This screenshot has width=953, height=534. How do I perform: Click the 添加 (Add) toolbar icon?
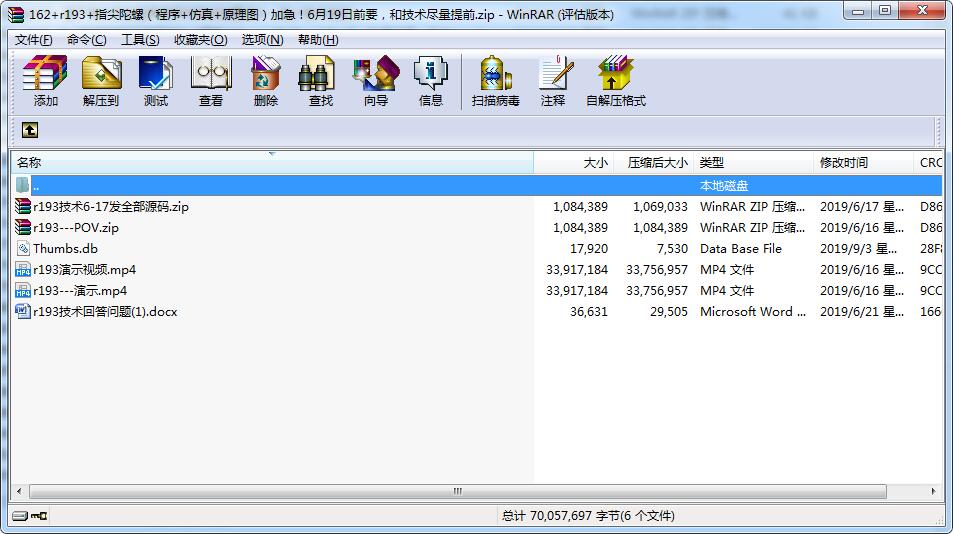[45, 81]
